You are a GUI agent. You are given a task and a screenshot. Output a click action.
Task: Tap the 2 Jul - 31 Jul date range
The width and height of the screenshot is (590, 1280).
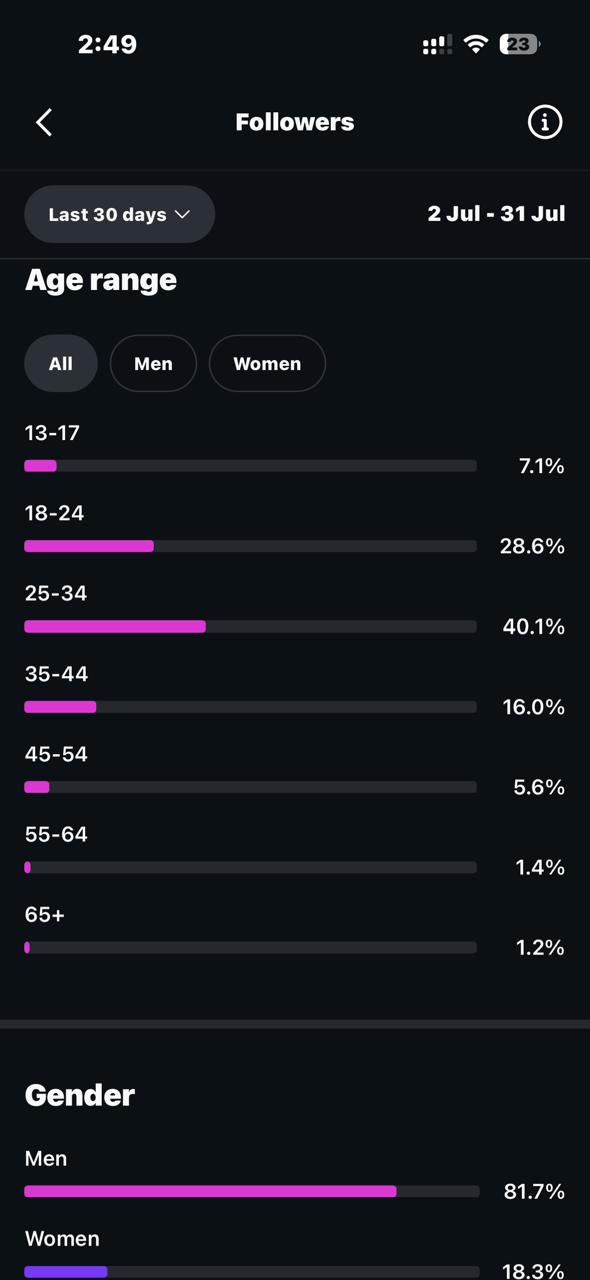tap(496, 214)
